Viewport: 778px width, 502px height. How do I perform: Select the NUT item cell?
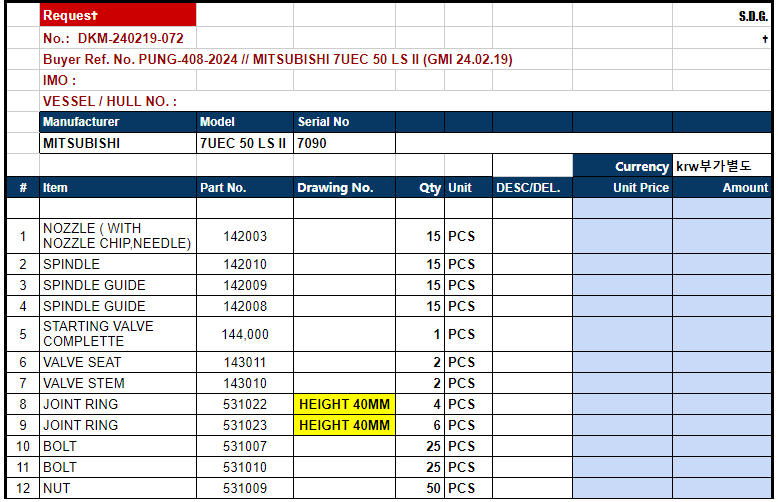pyautogui.click(x=118, y=488)
